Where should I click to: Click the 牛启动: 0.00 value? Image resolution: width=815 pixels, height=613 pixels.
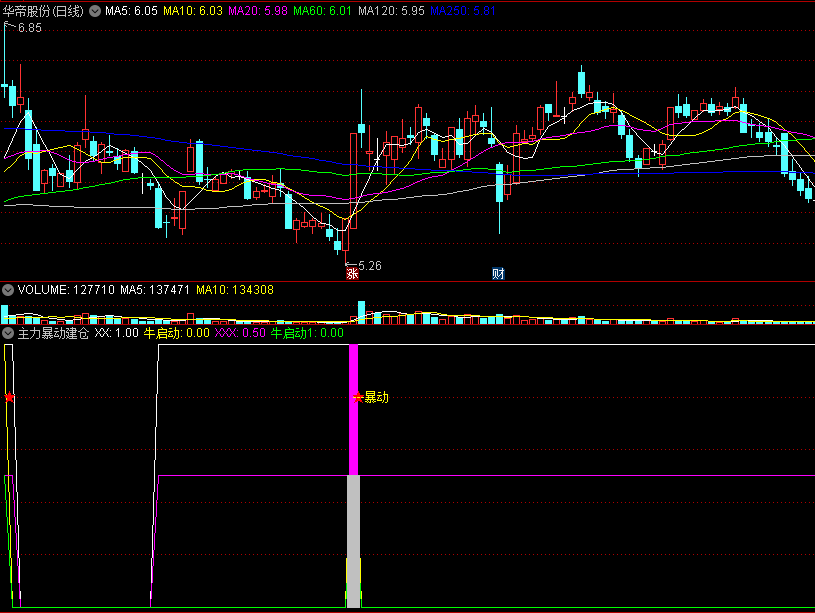pyautogui.click(x=177, y=333)
